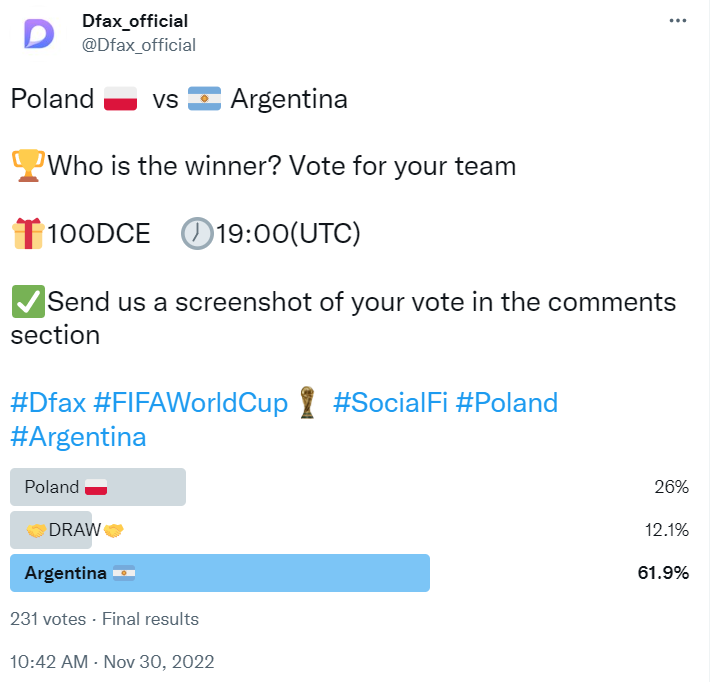Viewport: 711px width, 682px height.
Task: Select the Argentina poll result bar
Action: click(x=220, y=573)
